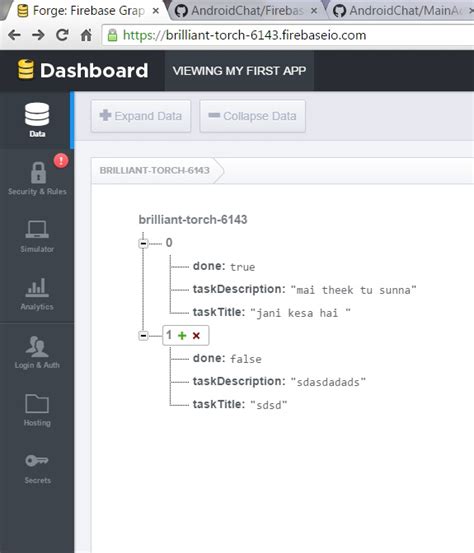Click the BRILLIANT-TORCH-6143 breadcrumb

[154, 170]
